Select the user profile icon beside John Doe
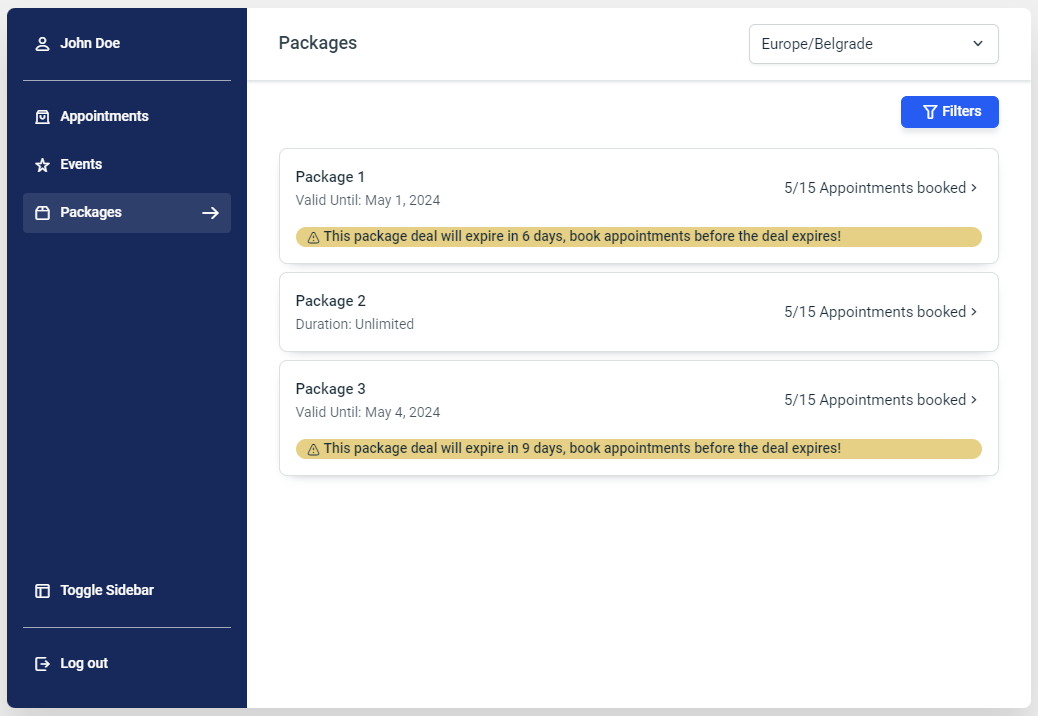Viewport: 1038px width, 716px height. tap(41, 43)
